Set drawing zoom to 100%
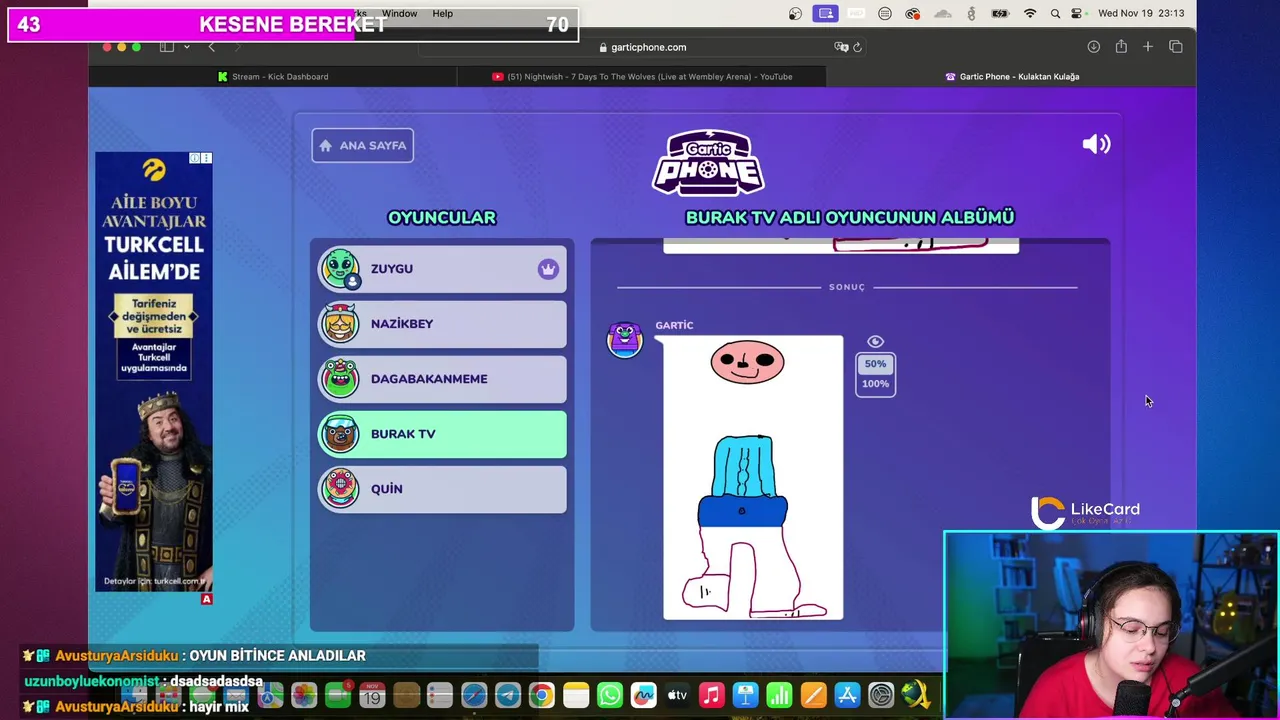 coord(875,384)
